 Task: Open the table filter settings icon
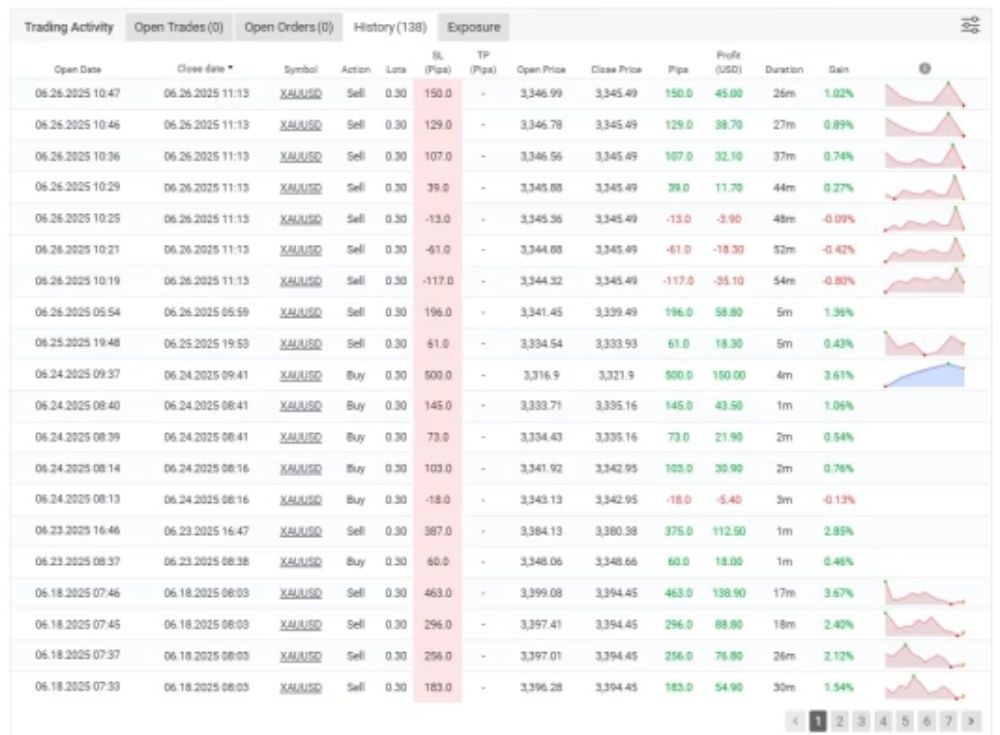click(x=969, y=27)
